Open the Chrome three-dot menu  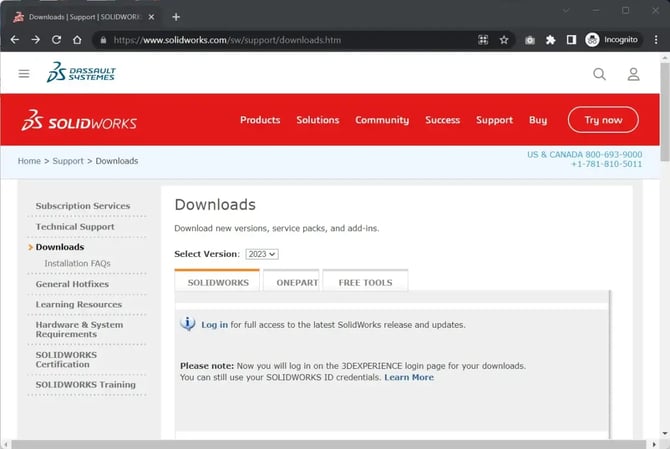(654, 40)
